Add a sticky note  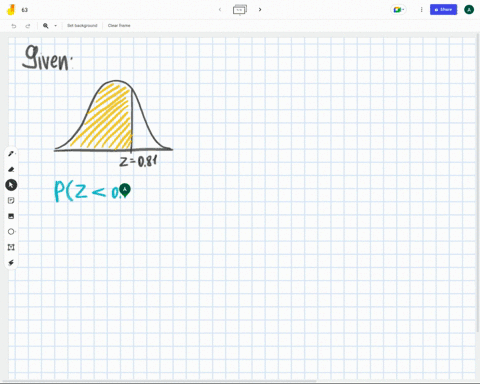click(x=11, y=200)
